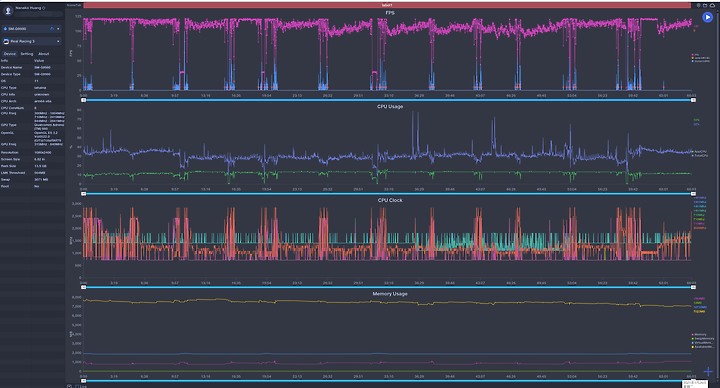
Task: Toggle the AppCPU series in the legend
Action: tap(700, 152)
